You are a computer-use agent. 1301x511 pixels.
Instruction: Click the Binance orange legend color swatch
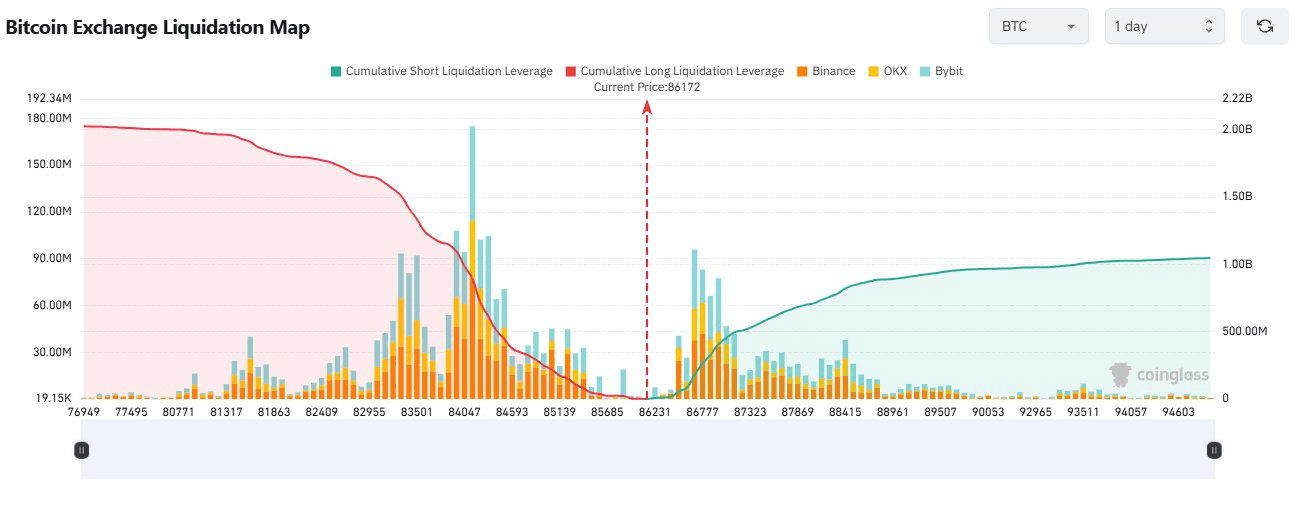[802, 71]
